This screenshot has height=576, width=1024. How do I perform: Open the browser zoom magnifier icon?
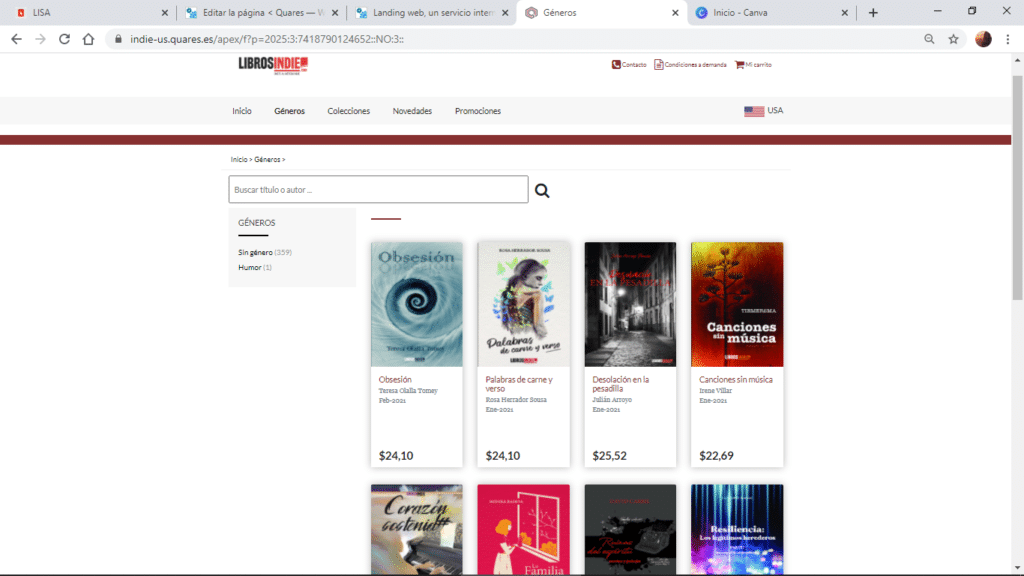pyautogui.click(x=929, y=39)
